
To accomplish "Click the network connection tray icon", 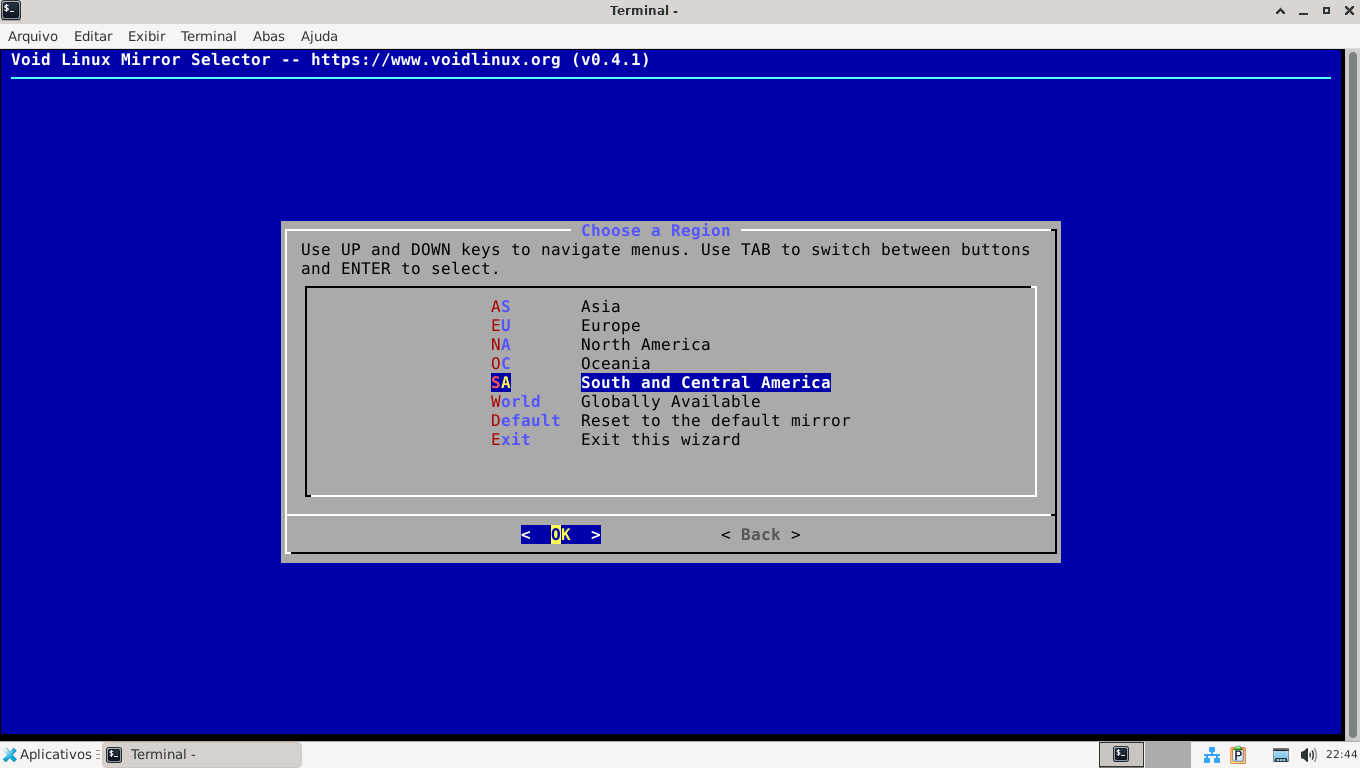I will point(1211,755).
